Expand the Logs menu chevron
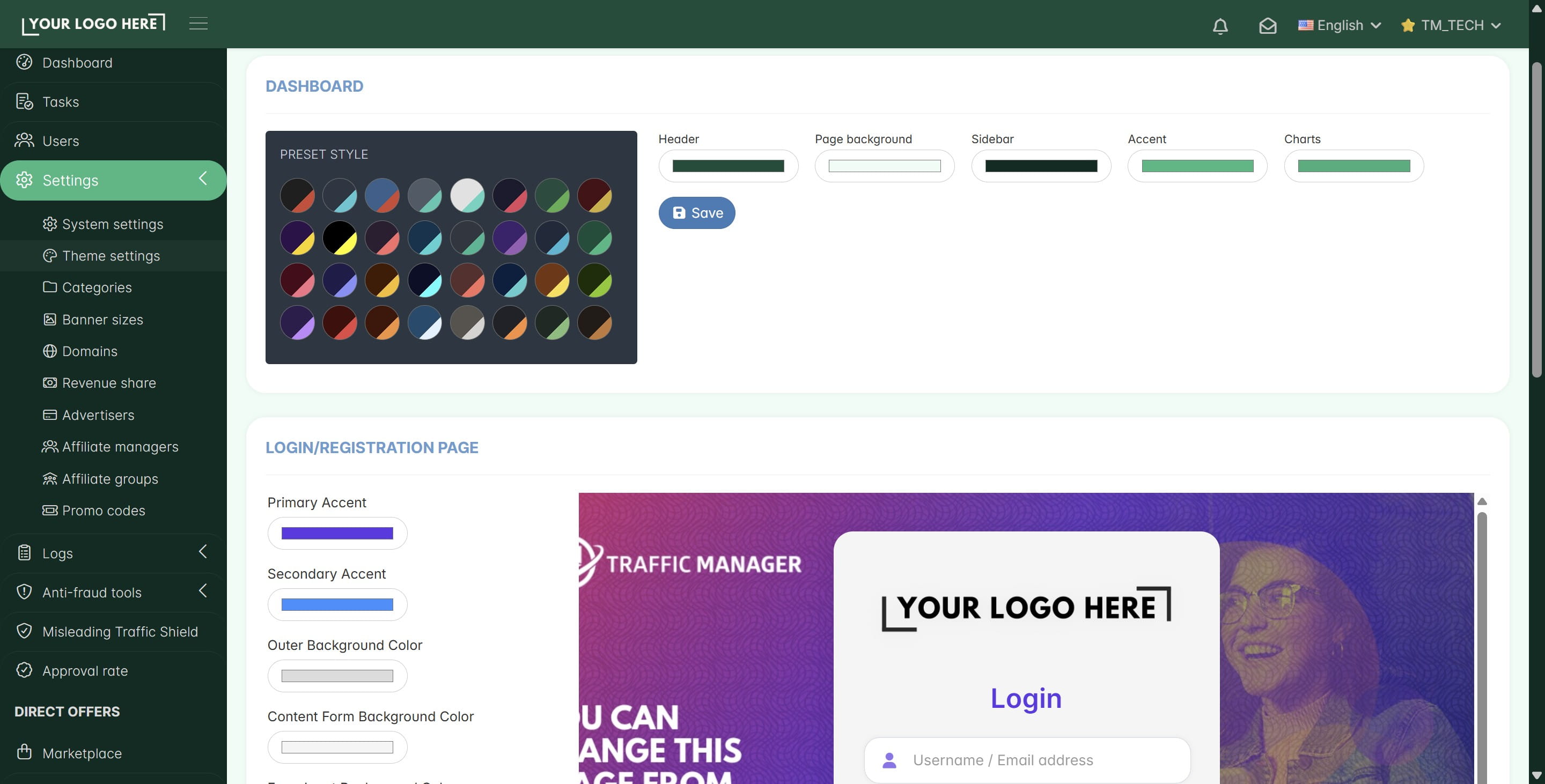Screen dimensions: 1545x784 [x=203, y=551]
